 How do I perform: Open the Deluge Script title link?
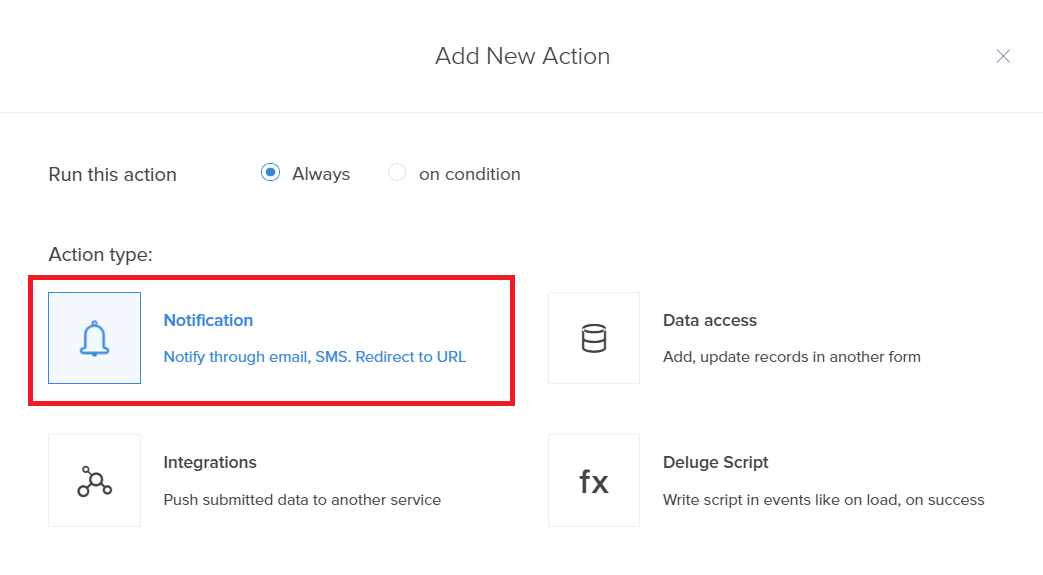point(716,462)
